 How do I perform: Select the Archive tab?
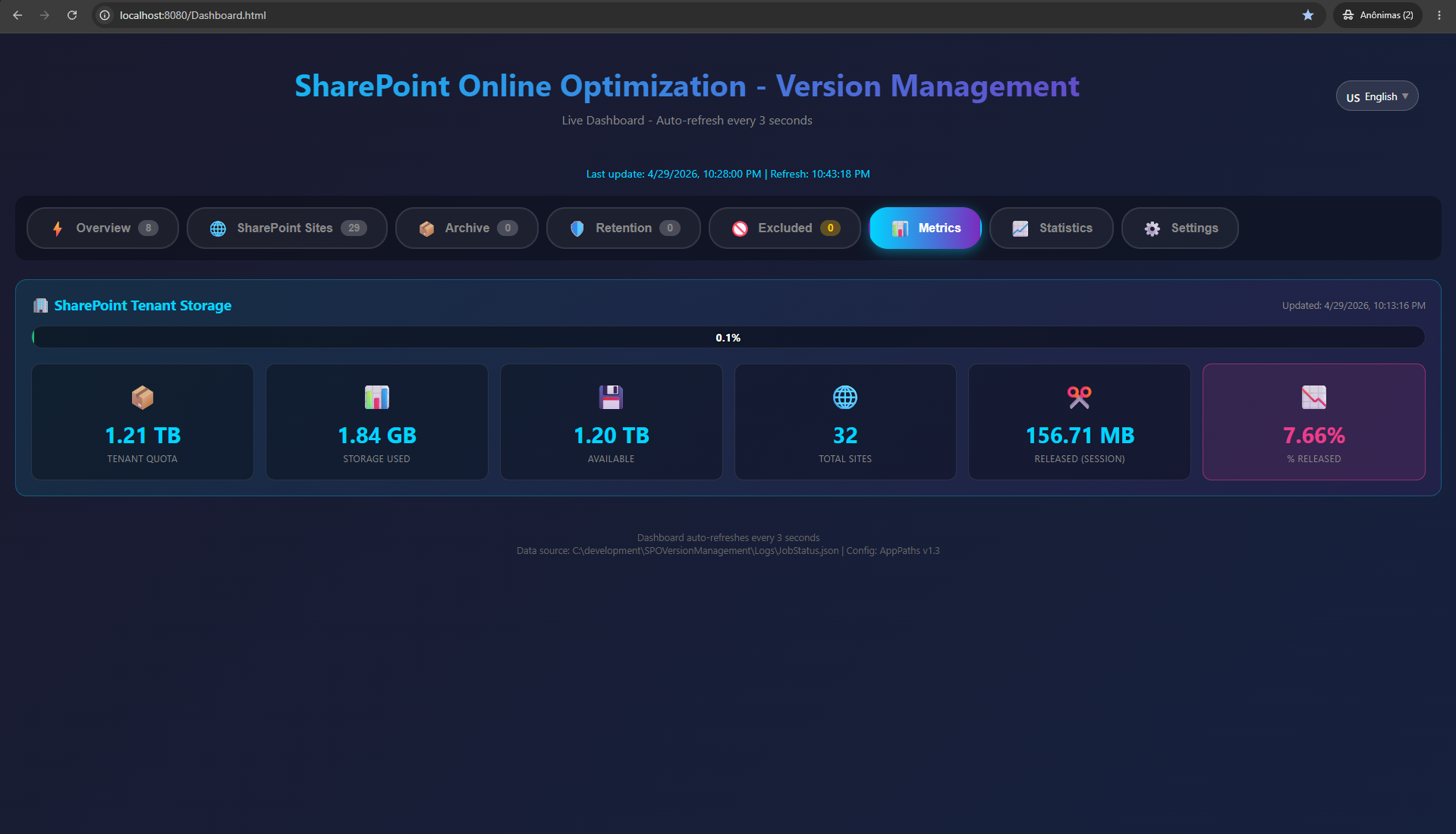(x=467, y=228)
